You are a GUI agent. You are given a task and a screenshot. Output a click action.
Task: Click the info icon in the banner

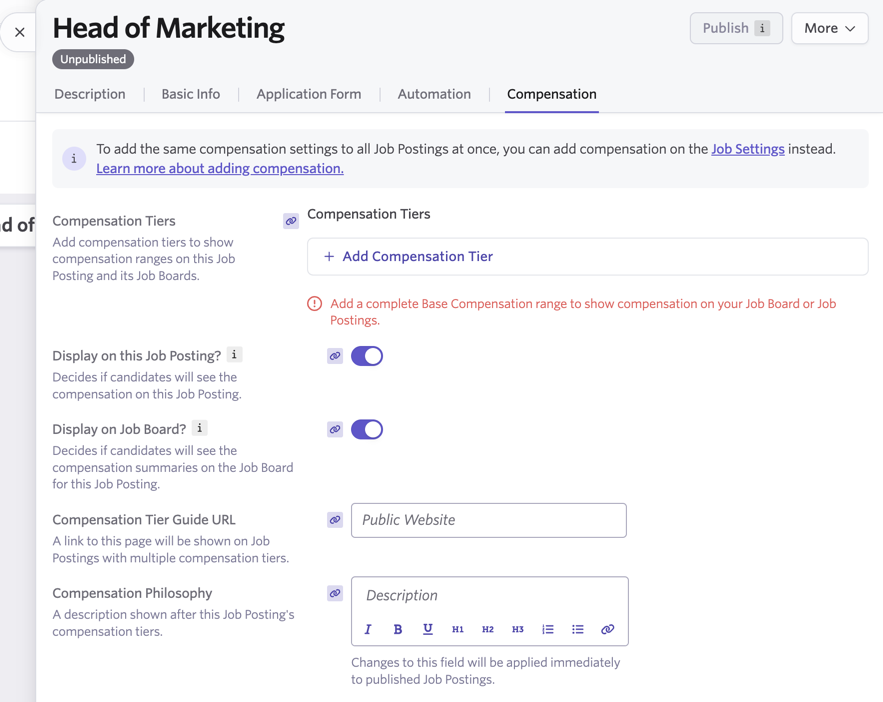click(x=74, y=159)
